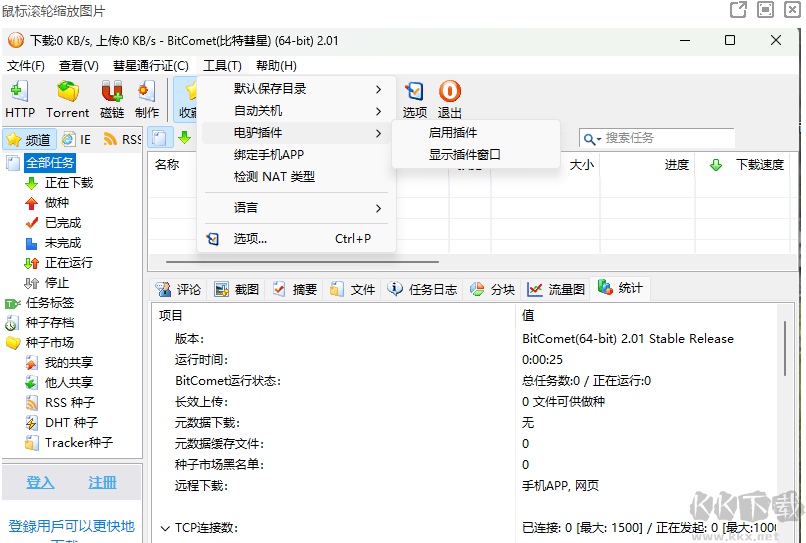
Task: Click the 制作 make-torrent icon
Action: (147, 99)
